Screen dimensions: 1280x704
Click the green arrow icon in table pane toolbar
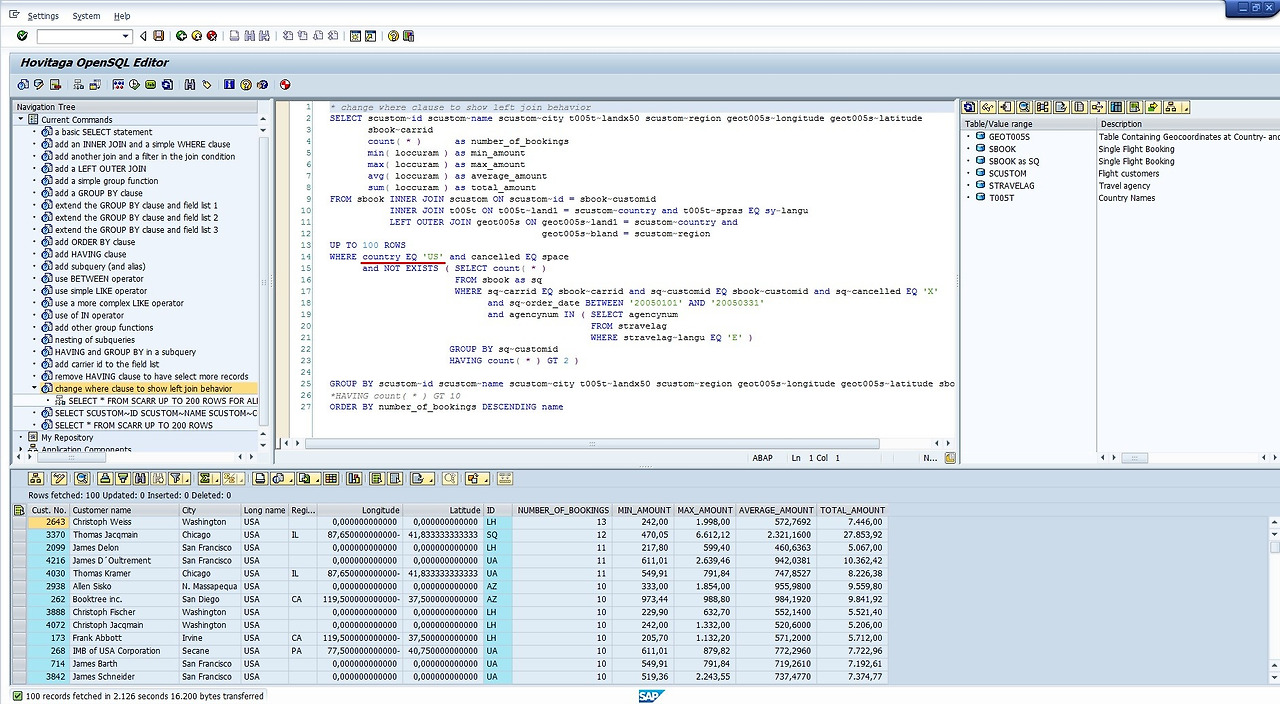pyautogui.click(x=1153, y=107)
